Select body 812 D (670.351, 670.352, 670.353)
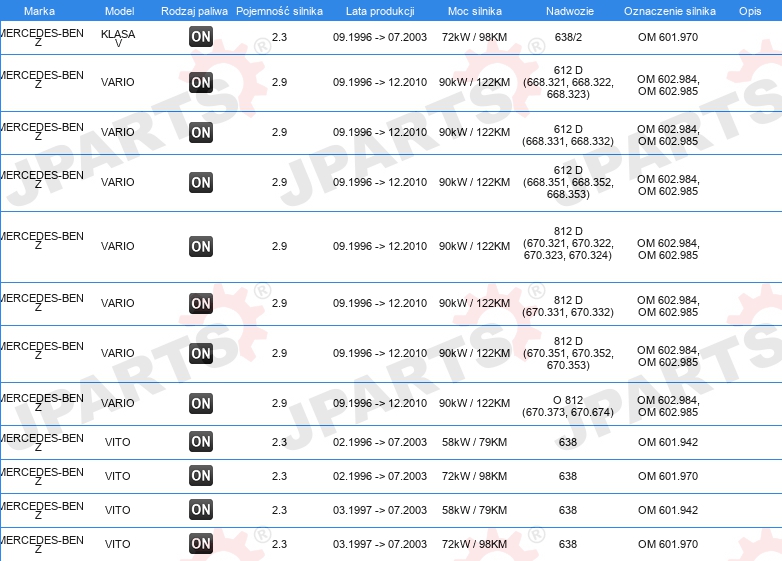The height and width of the screenshot is (561, 782). coord(568,353)
